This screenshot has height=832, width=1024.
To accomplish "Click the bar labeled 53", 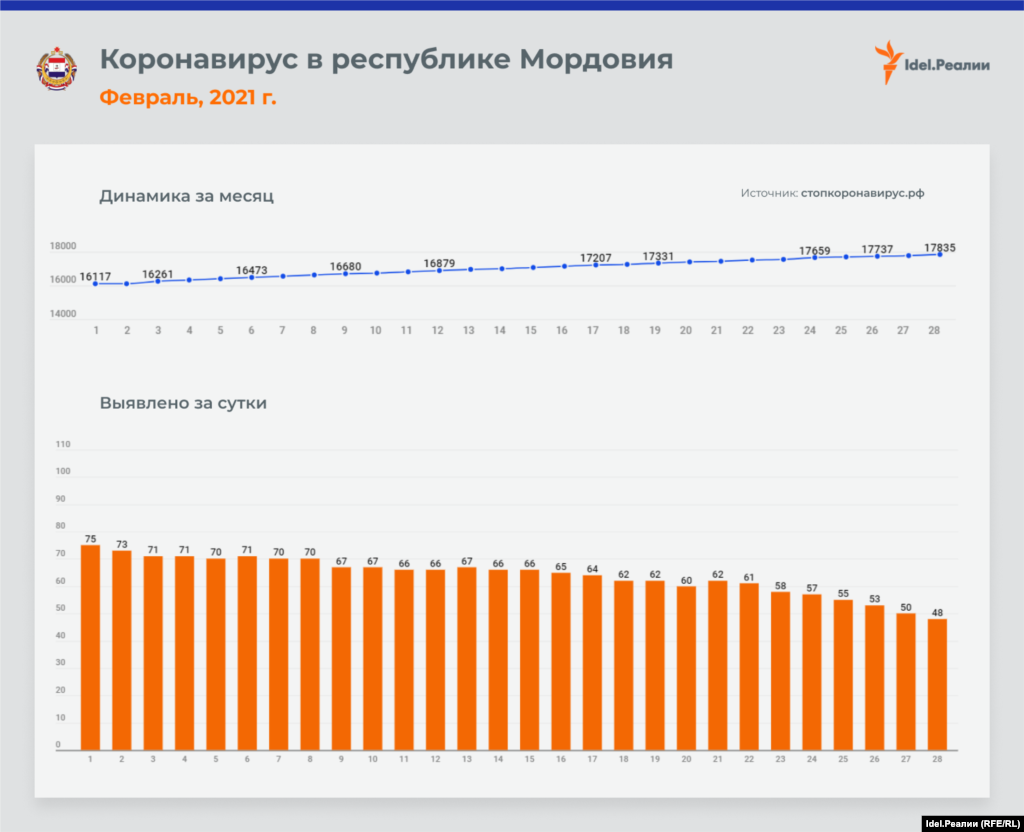I will click(x=874, y=677).
